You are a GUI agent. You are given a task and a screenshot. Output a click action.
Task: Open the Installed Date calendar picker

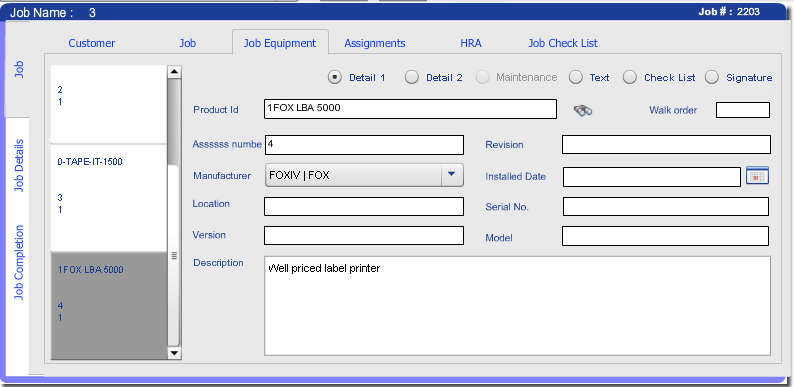tap(758, 176)
